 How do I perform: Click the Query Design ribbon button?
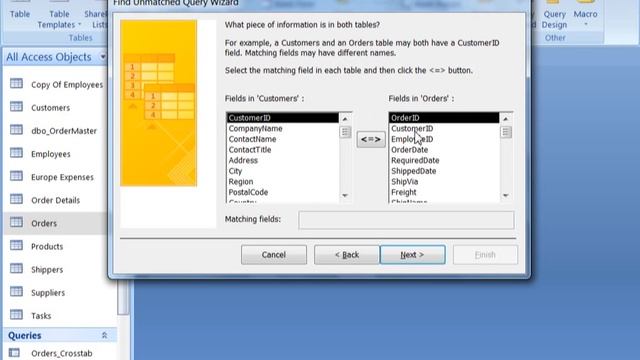click(x=554, y=16)
